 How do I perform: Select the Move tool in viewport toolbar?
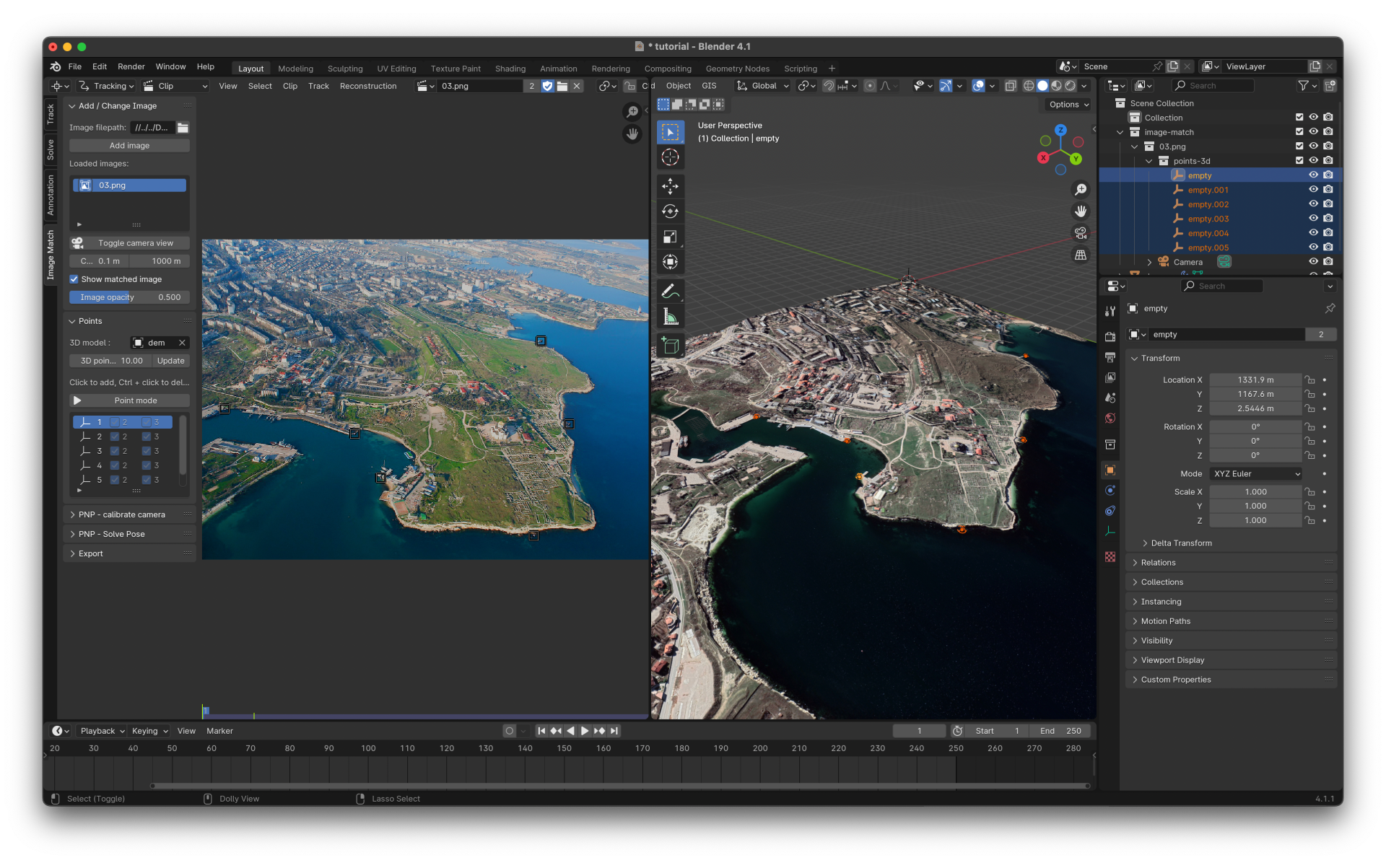click(670, 186)
